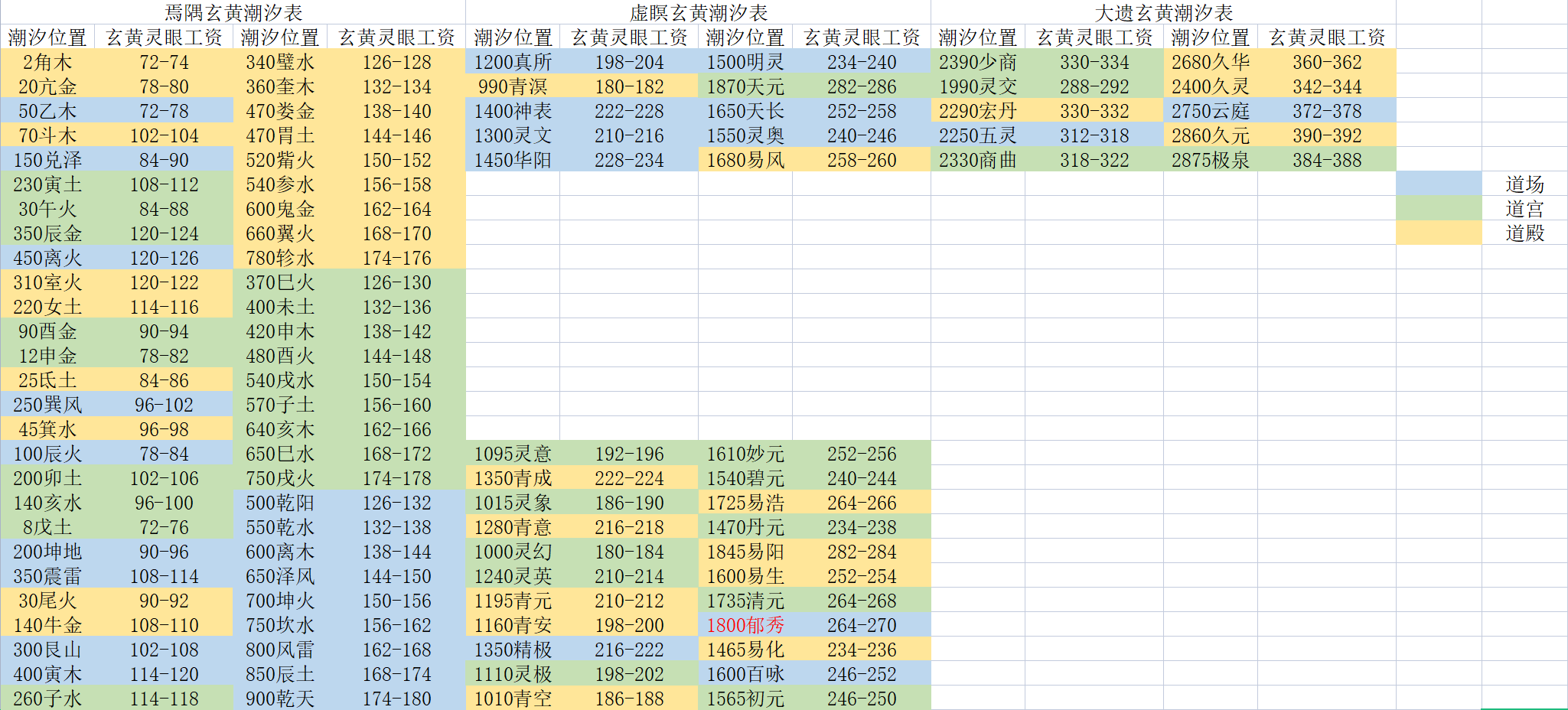Viewport: 1568px width, 710px height.
Task: Select the cell 150兑泽
Action: (47, 159)
